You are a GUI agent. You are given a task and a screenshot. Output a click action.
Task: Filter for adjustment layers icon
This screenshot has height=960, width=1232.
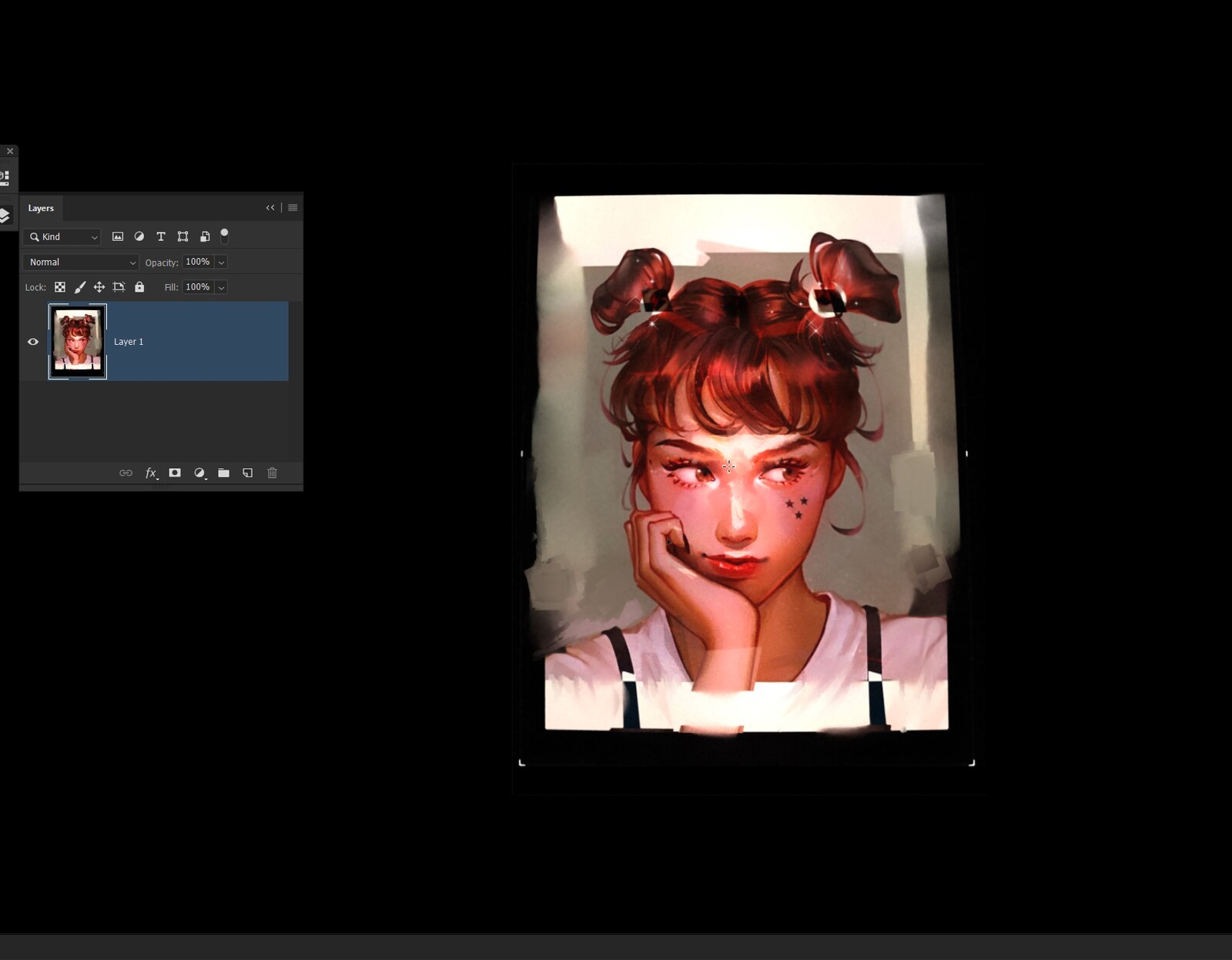pos(139,236)
